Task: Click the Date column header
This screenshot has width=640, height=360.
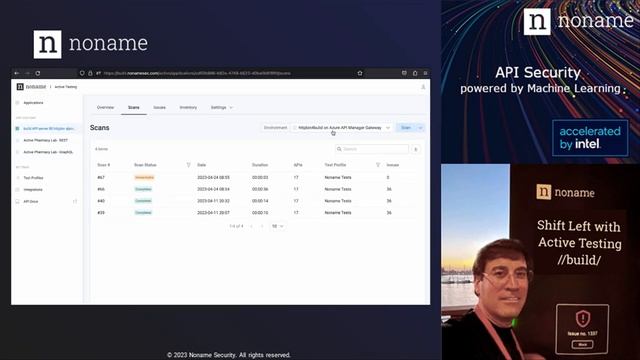Action: [x=202, y=165]
